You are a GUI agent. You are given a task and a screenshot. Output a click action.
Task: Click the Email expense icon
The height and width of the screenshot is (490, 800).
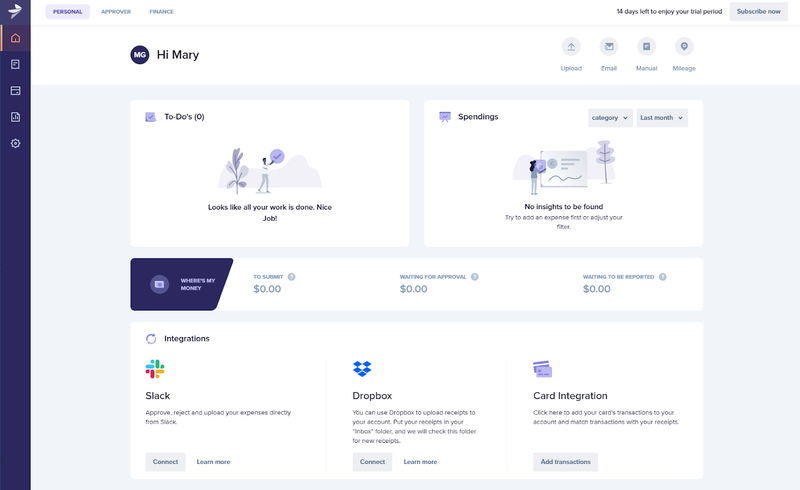(609, 46)
